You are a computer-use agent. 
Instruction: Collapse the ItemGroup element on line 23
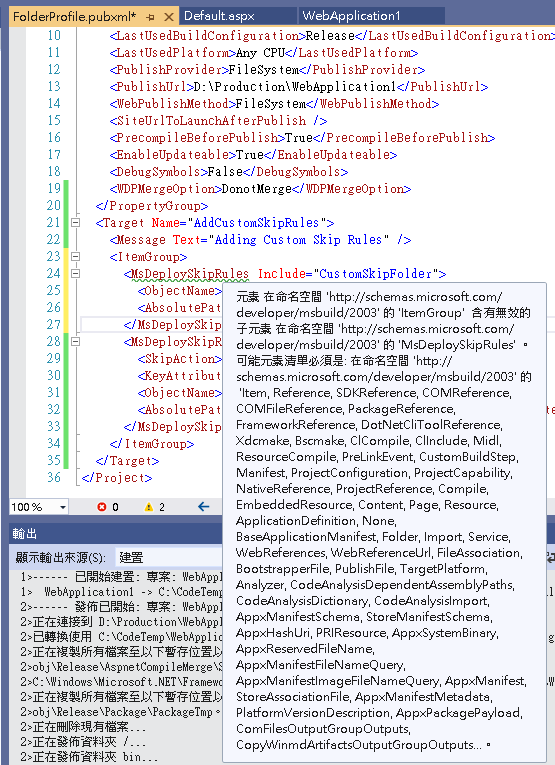coord(76,257)
